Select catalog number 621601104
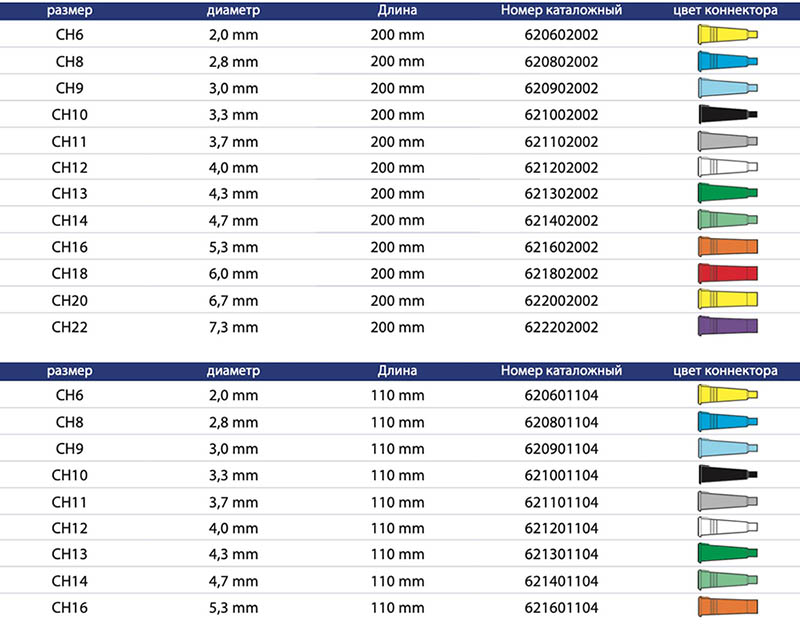800x626 pixels. [561, 608]
